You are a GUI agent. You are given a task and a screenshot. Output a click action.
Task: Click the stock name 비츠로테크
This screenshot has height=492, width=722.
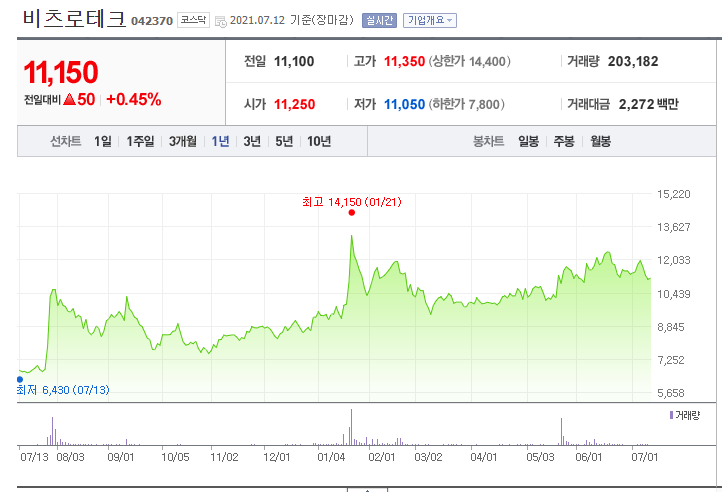click(x=74, y=19)
